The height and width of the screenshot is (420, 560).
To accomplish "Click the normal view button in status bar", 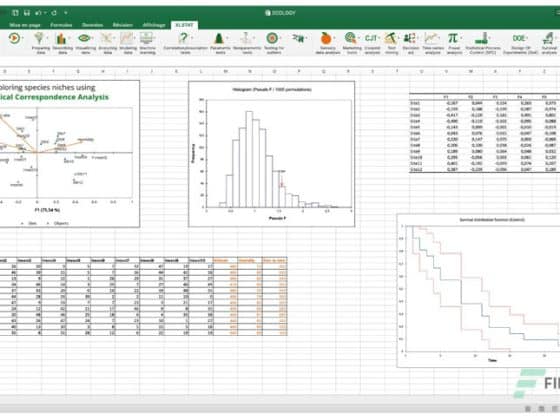I will (528, 409).
